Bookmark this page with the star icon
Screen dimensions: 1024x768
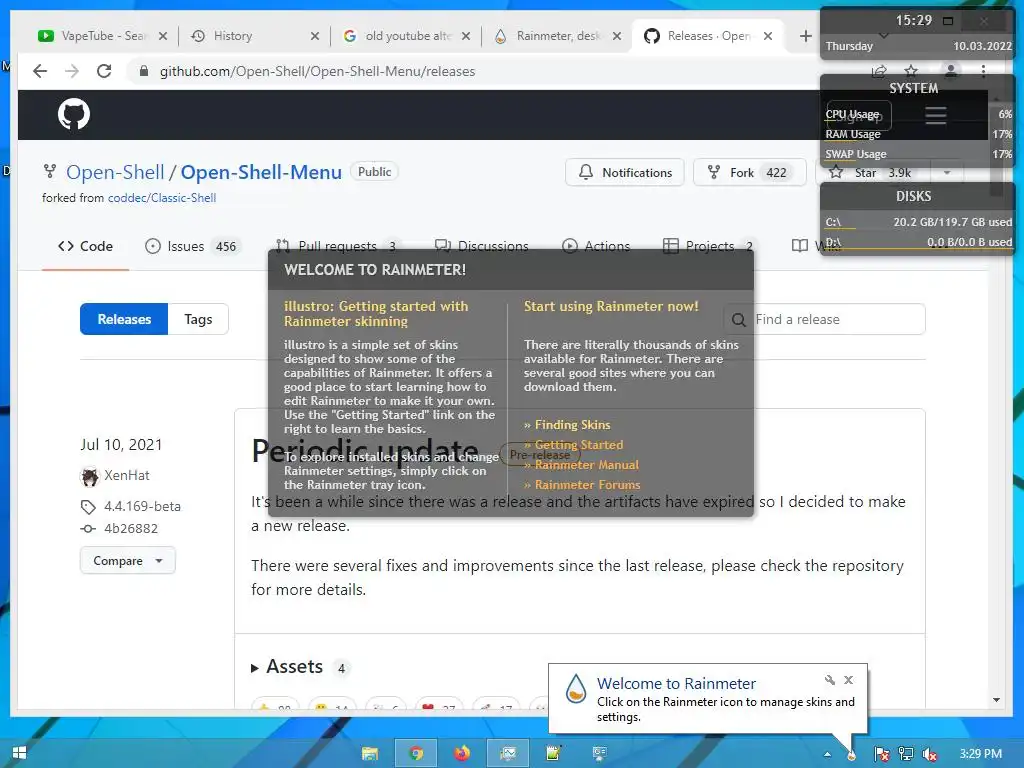click(911, 71)
